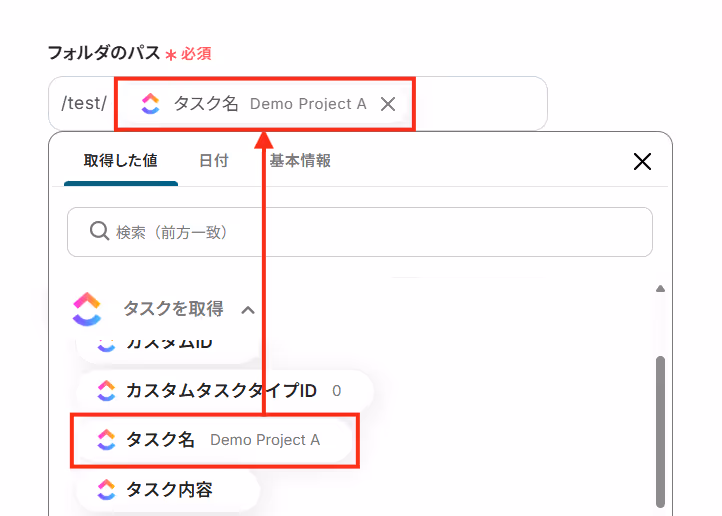Click the 0 value beside カスタムタスクタイプID
The height and width of the screenshot is (516, 722).
pos(337,391)
